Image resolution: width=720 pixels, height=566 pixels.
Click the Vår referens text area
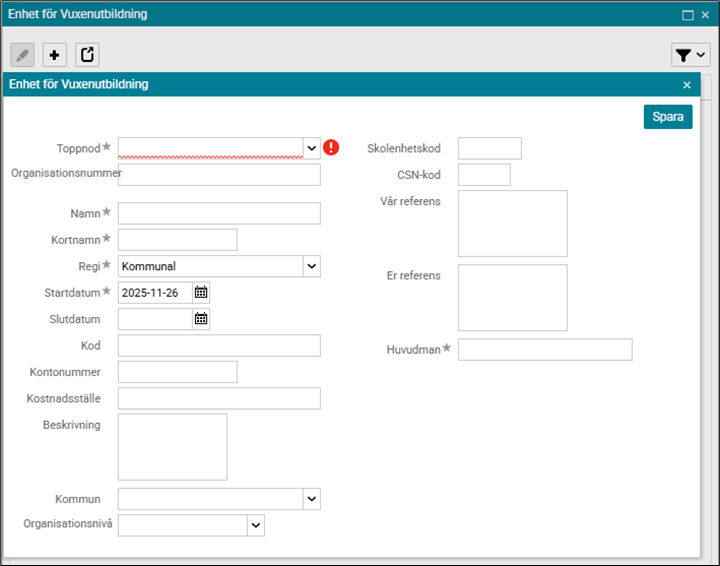512,223
